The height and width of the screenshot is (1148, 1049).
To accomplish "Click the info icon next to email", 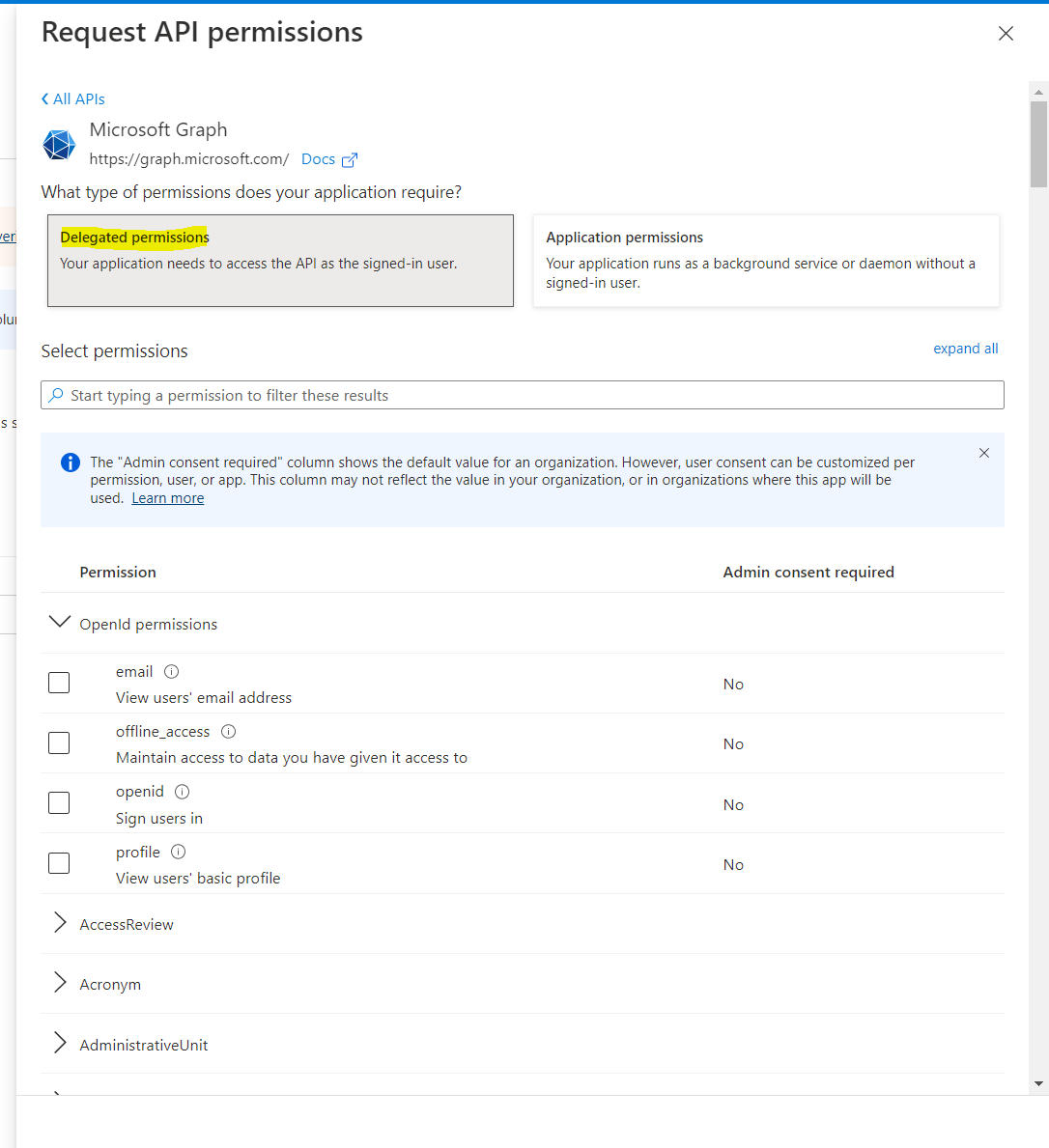I will pyautogui.click(x=171, y=672).
